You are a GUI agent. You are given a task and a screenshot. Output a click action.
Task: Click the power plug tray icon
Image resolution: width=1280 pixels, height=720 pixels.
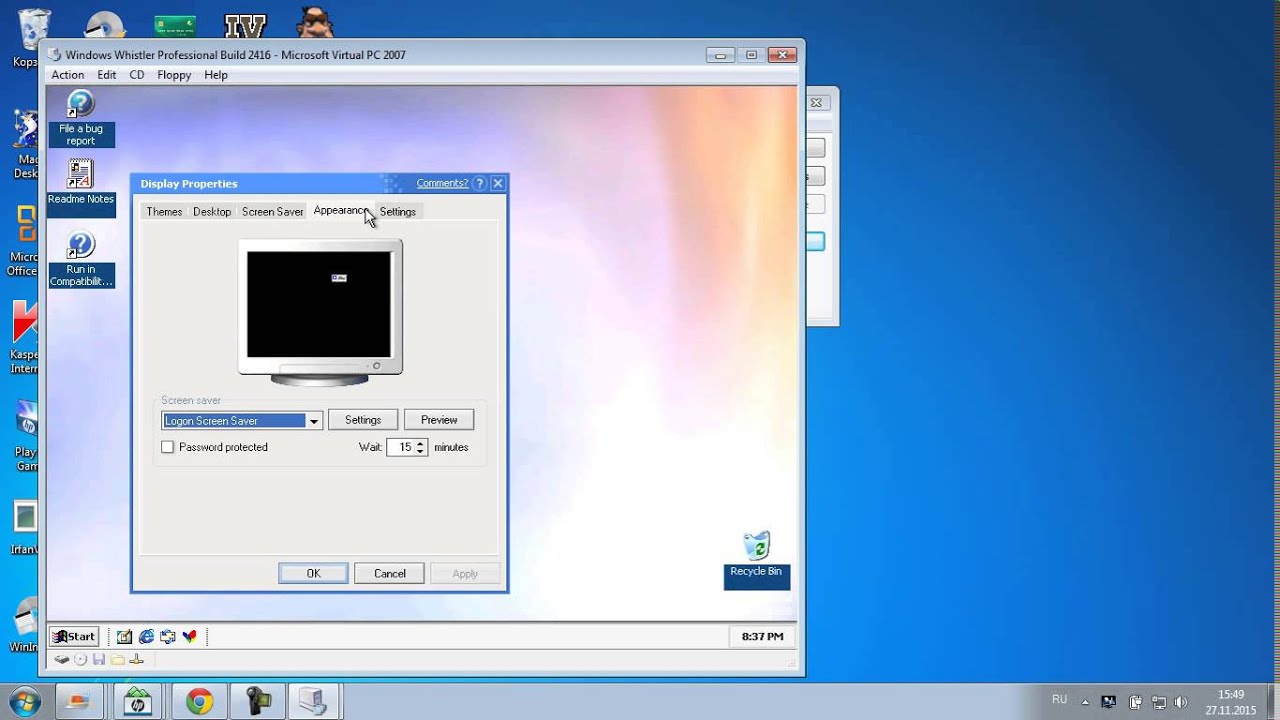coord(1135,702)
